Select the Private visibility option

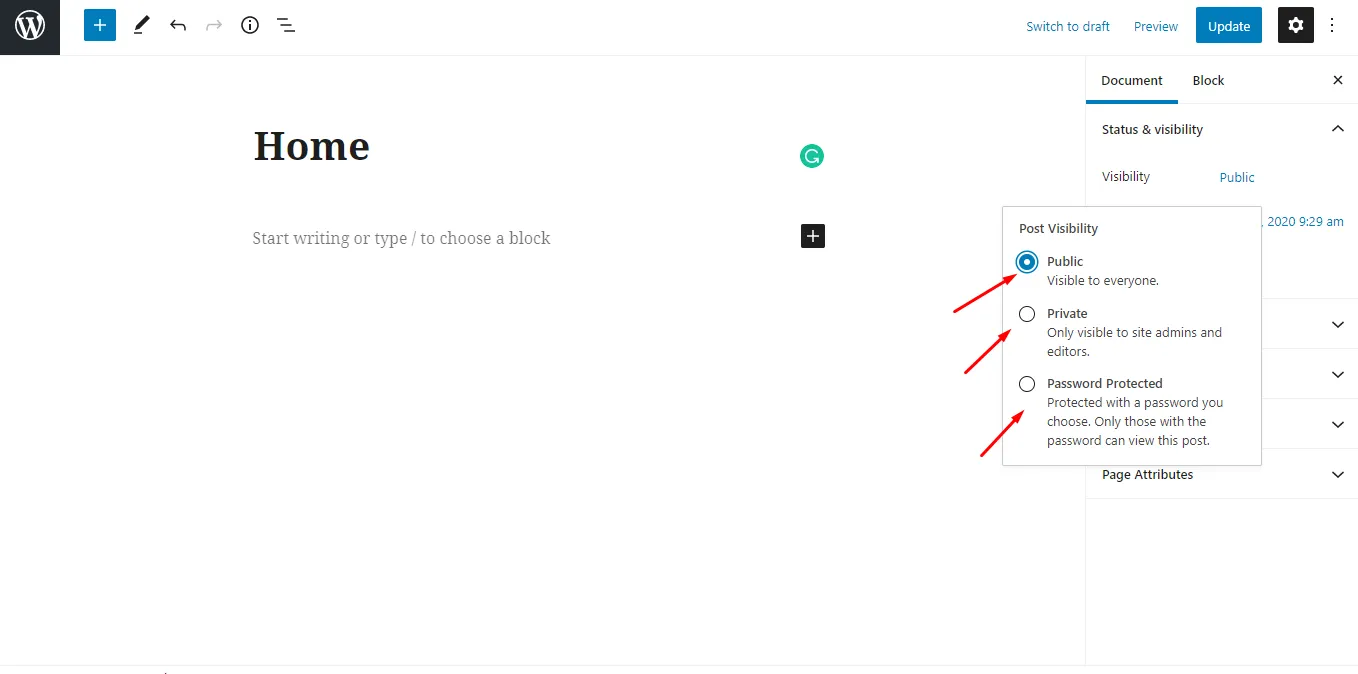click(1027, 314)
